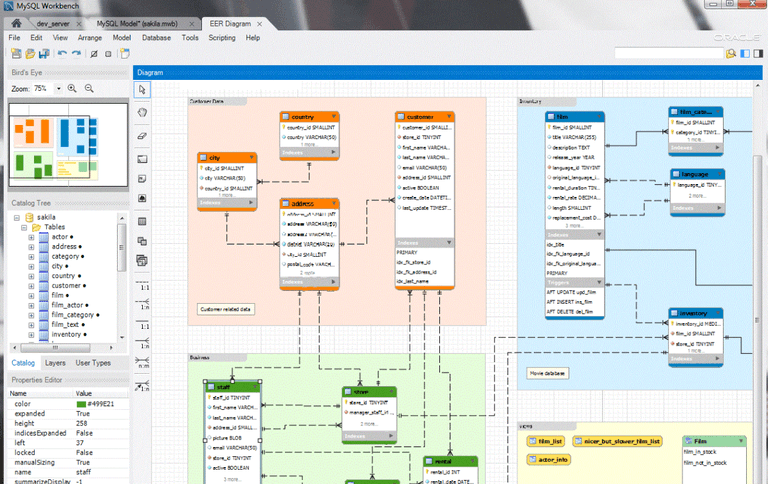Collapse the sakila schema tree node
The width and height of the screenshot is (768, 484).
pos(17,218)
